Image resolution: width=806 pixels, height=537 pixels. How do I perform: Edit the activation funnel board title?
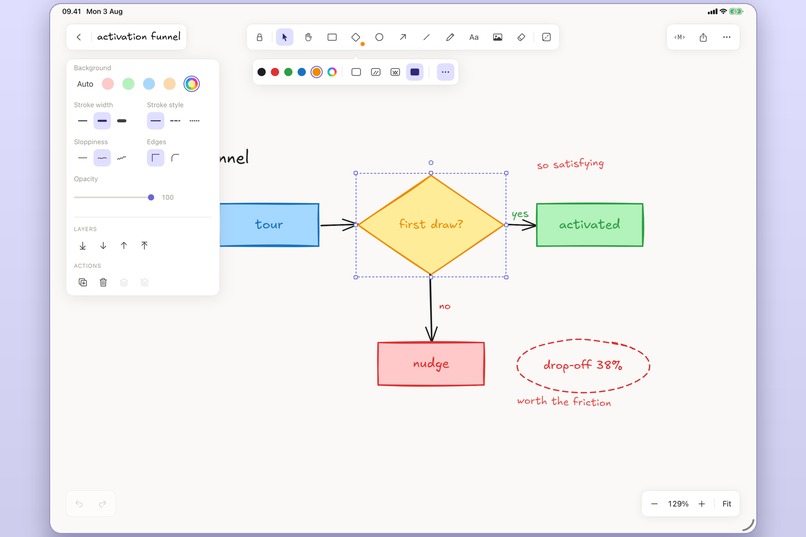139,36
